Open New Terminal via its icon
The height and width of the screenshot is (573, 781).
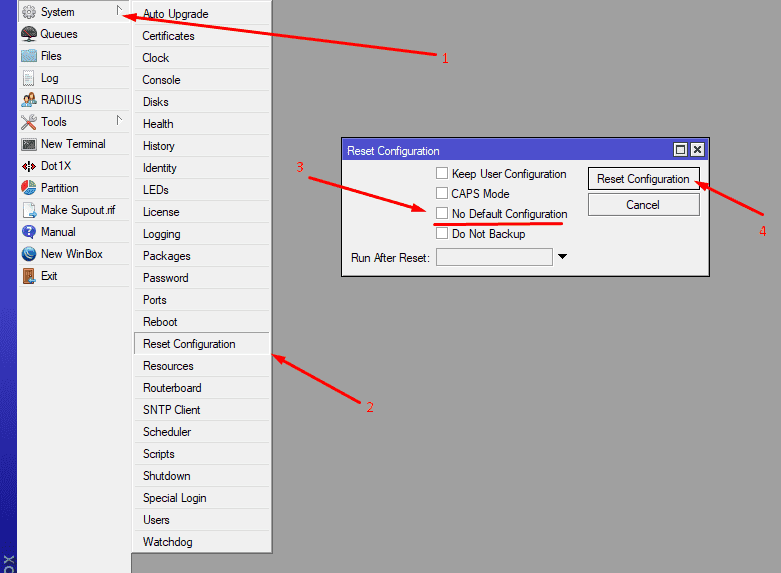tap(29, 144)
